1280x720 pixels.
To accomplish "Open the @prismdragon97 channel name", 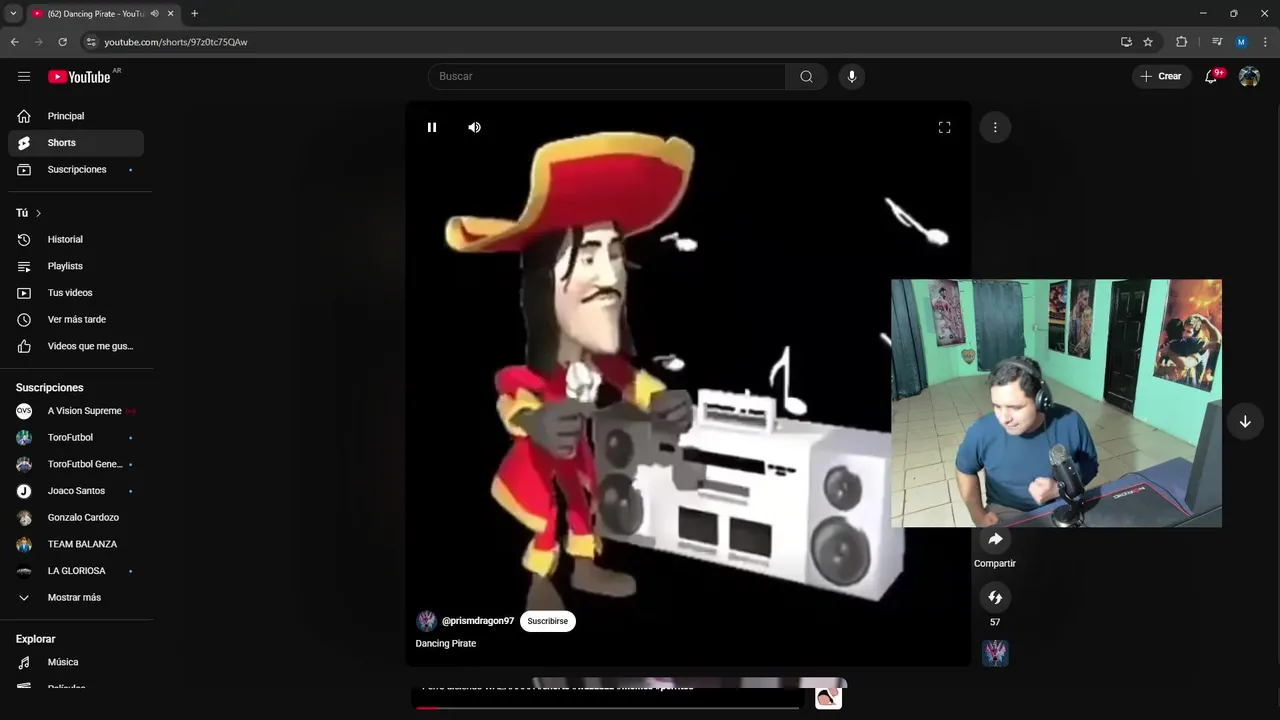I will click(478, 621).
